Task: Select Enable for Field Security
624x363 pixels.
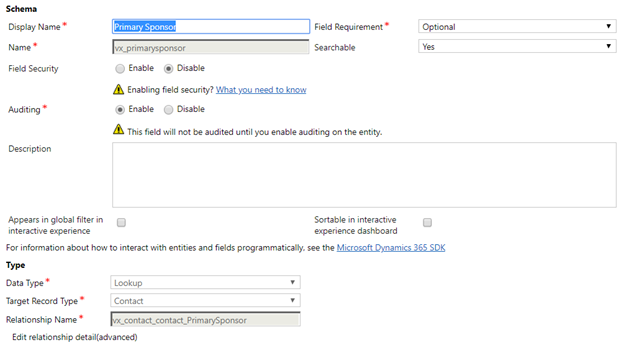Action: coord(120,69)
